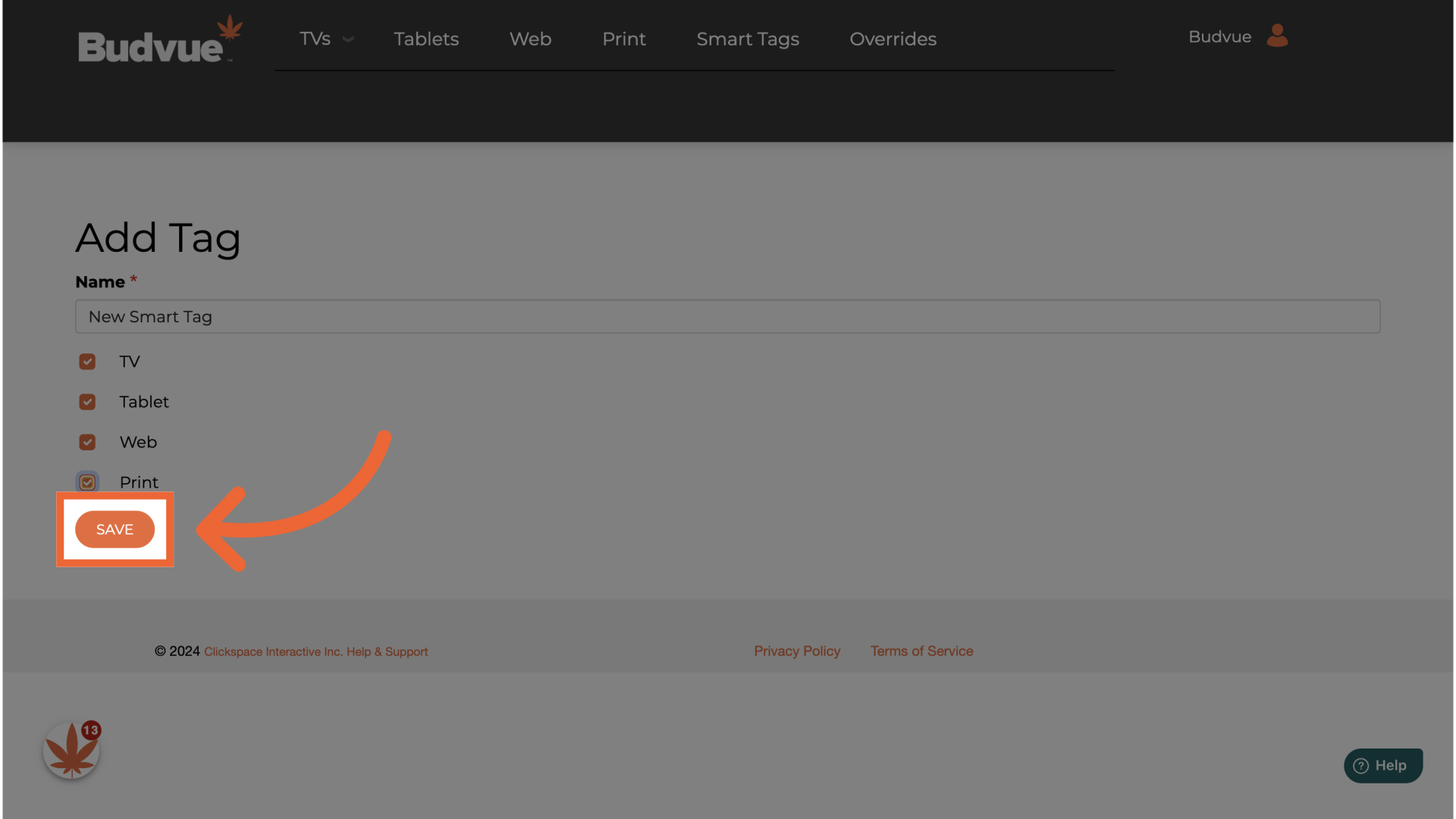Open the user profile icon
The height and width of the screenshot is (819, 1456).
[1277, 36]
